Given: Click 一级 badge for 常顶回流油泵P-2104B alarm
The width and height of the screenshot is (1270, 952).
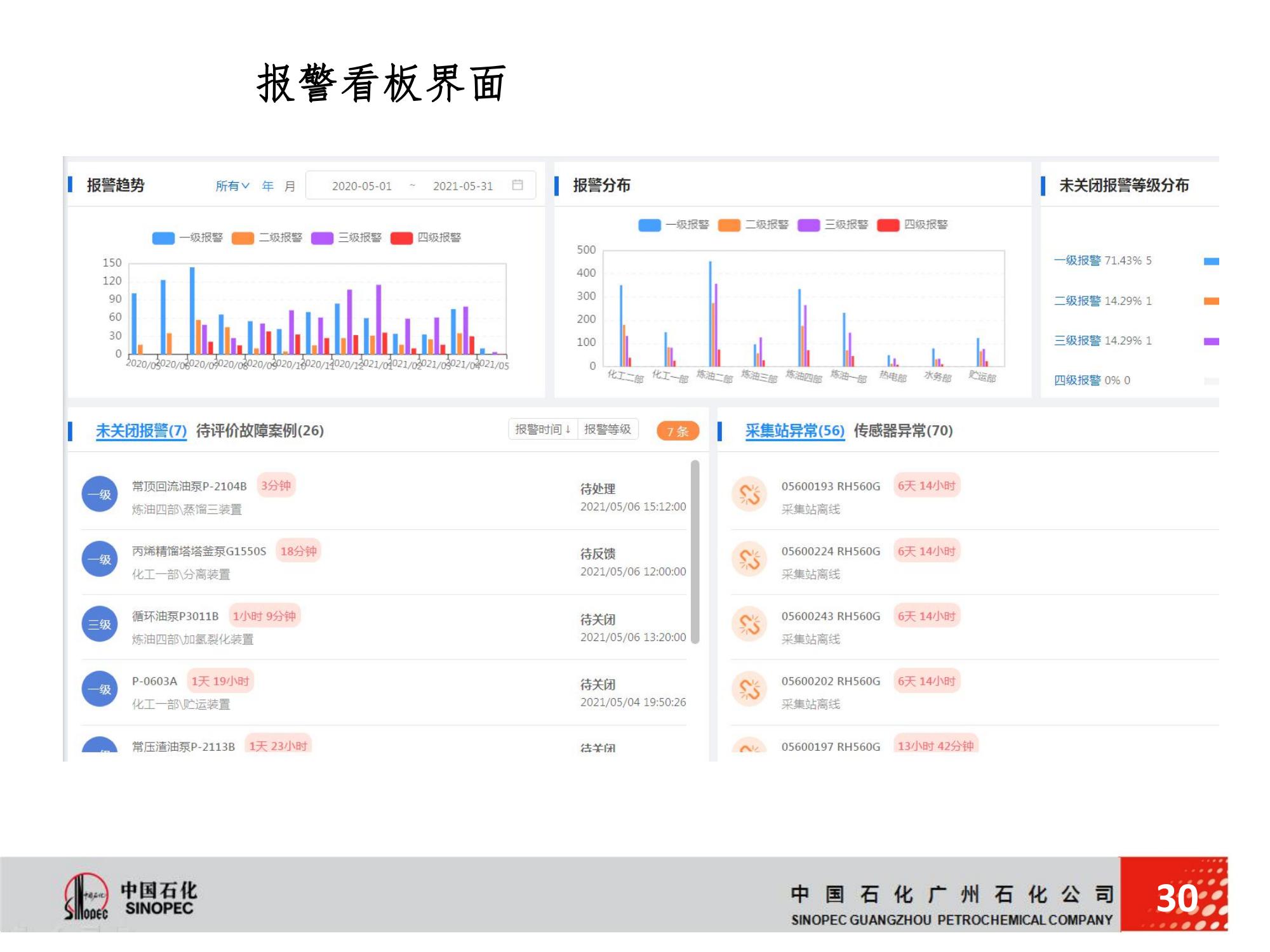Looking at the screenshot, I should pos(100,494).
